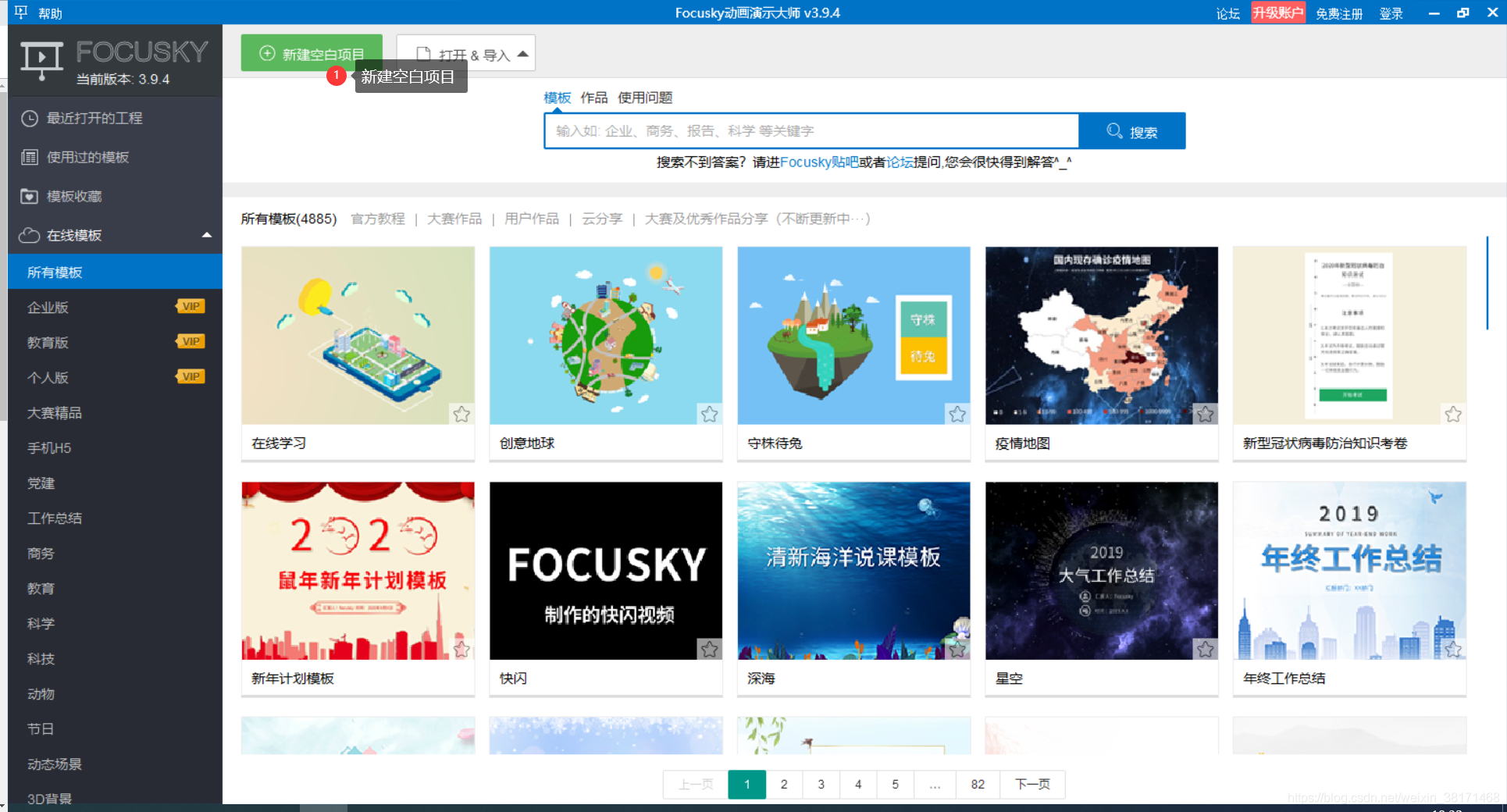Select the 用户作品 filter

pos(532,219)
